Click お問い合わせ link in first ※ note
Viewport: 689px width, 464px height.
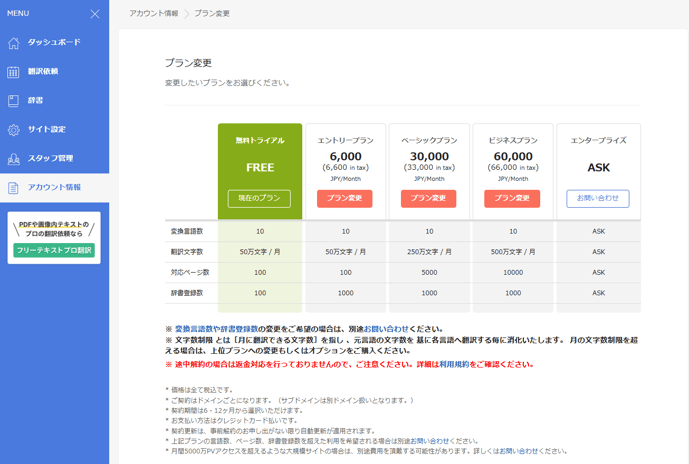coord(381,328)
